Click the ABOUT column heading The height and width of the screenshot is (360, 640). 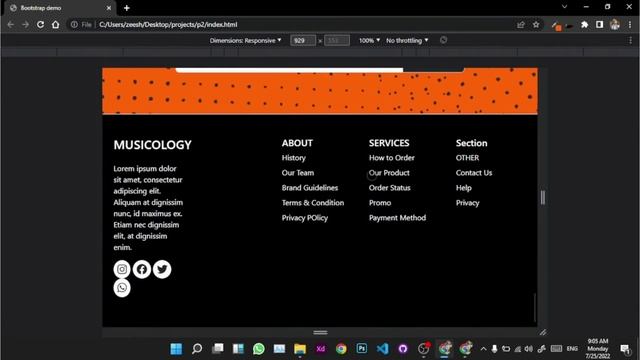pyautogui.click(x=297, y=143)
